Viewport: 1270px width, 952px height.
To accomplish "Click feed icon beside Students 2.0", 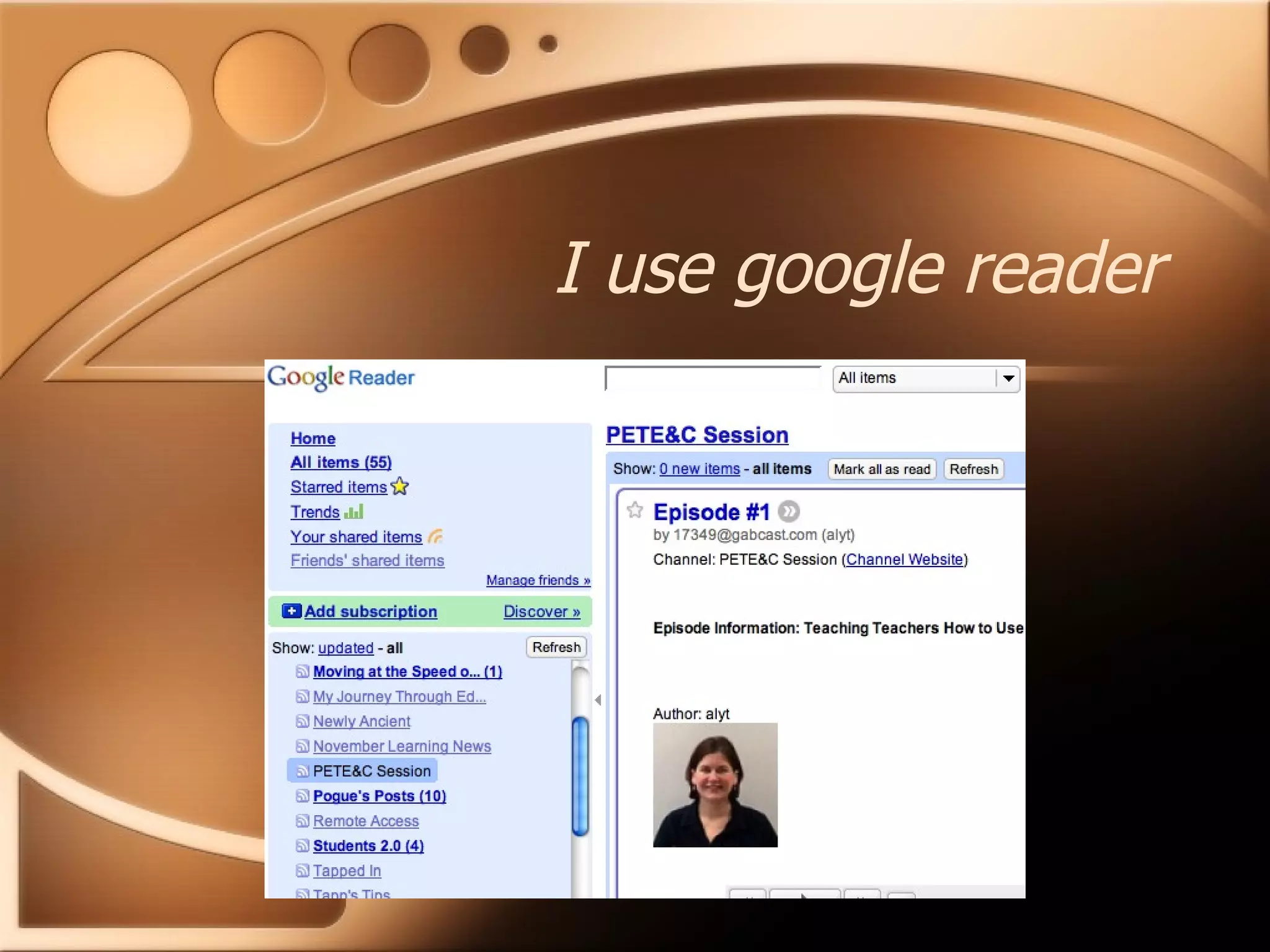I will pos(303,845).
